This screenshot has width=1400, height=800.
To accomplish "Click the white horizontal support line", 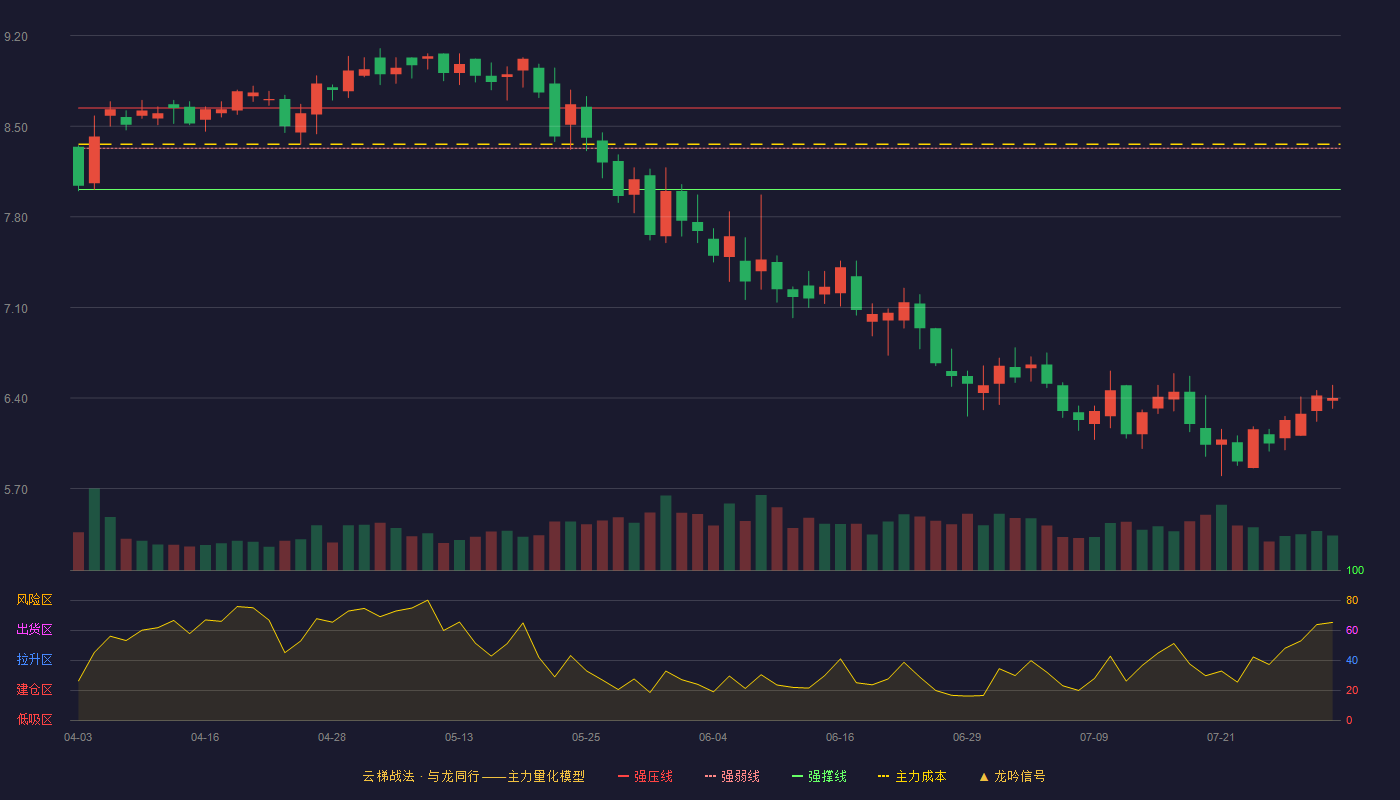I will [x=709, y=189].
